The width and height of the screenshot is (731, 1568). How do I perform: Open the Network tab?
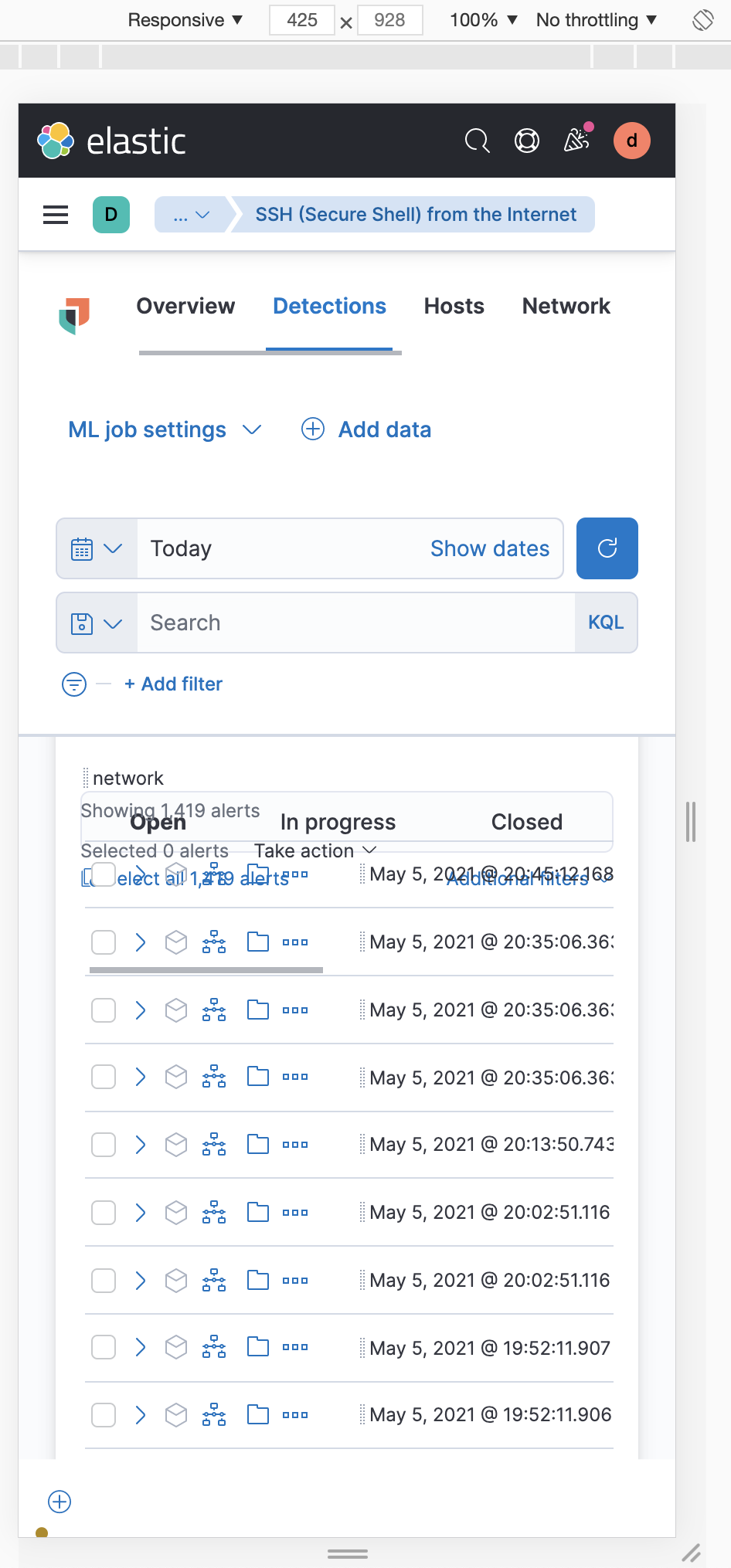coord(566,306)
